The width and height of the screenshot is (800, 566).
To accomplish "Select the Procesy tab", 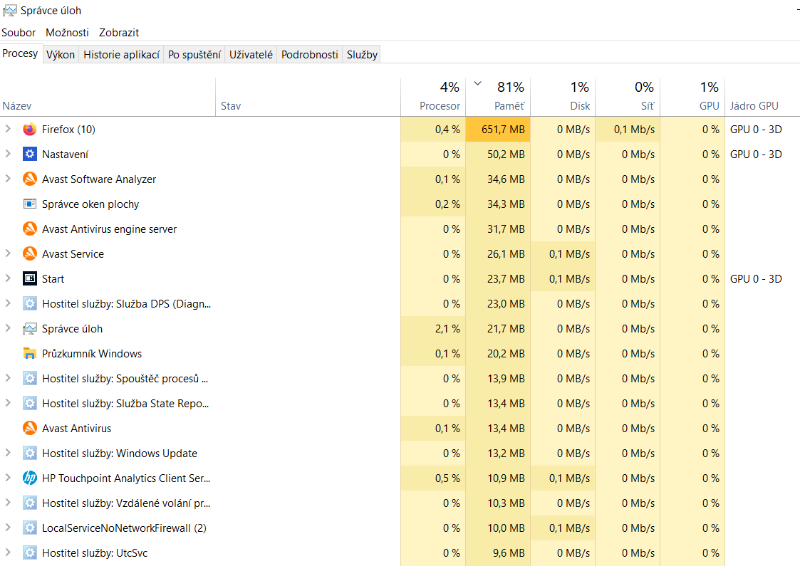I will click(x=20, y=54).
